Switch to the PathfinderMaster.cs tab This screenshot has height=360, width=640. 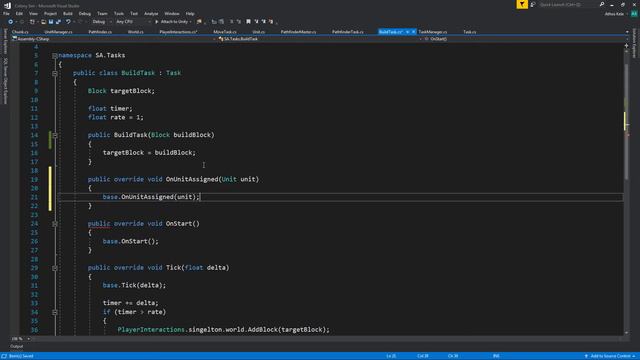coord(298,32)
